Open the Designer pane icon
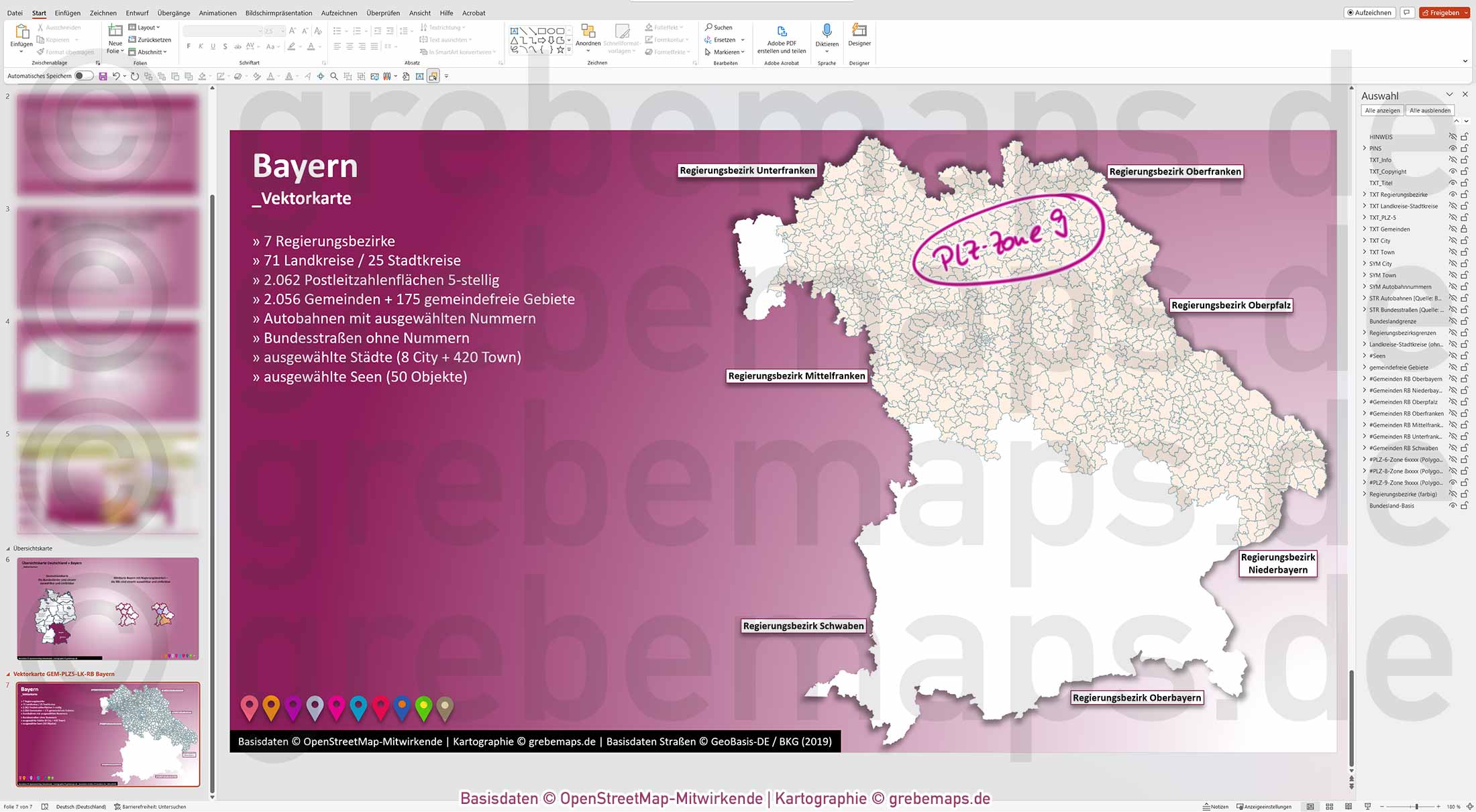1476x812 pixels. click(859, 32)
